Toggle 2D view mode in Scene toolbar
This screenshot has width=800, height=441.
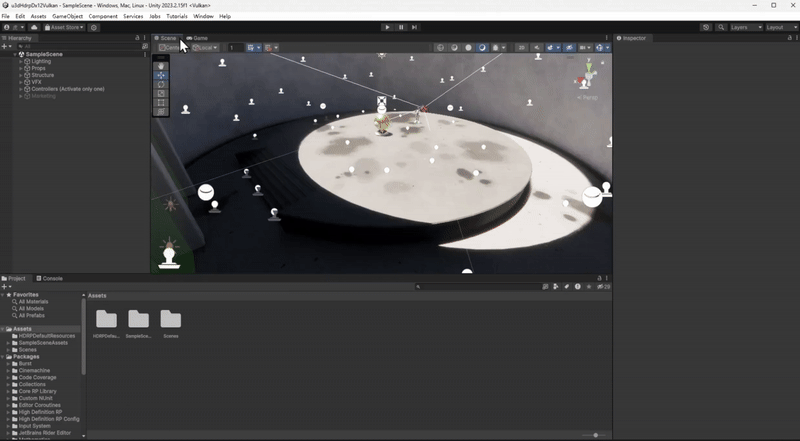point(522,47)
